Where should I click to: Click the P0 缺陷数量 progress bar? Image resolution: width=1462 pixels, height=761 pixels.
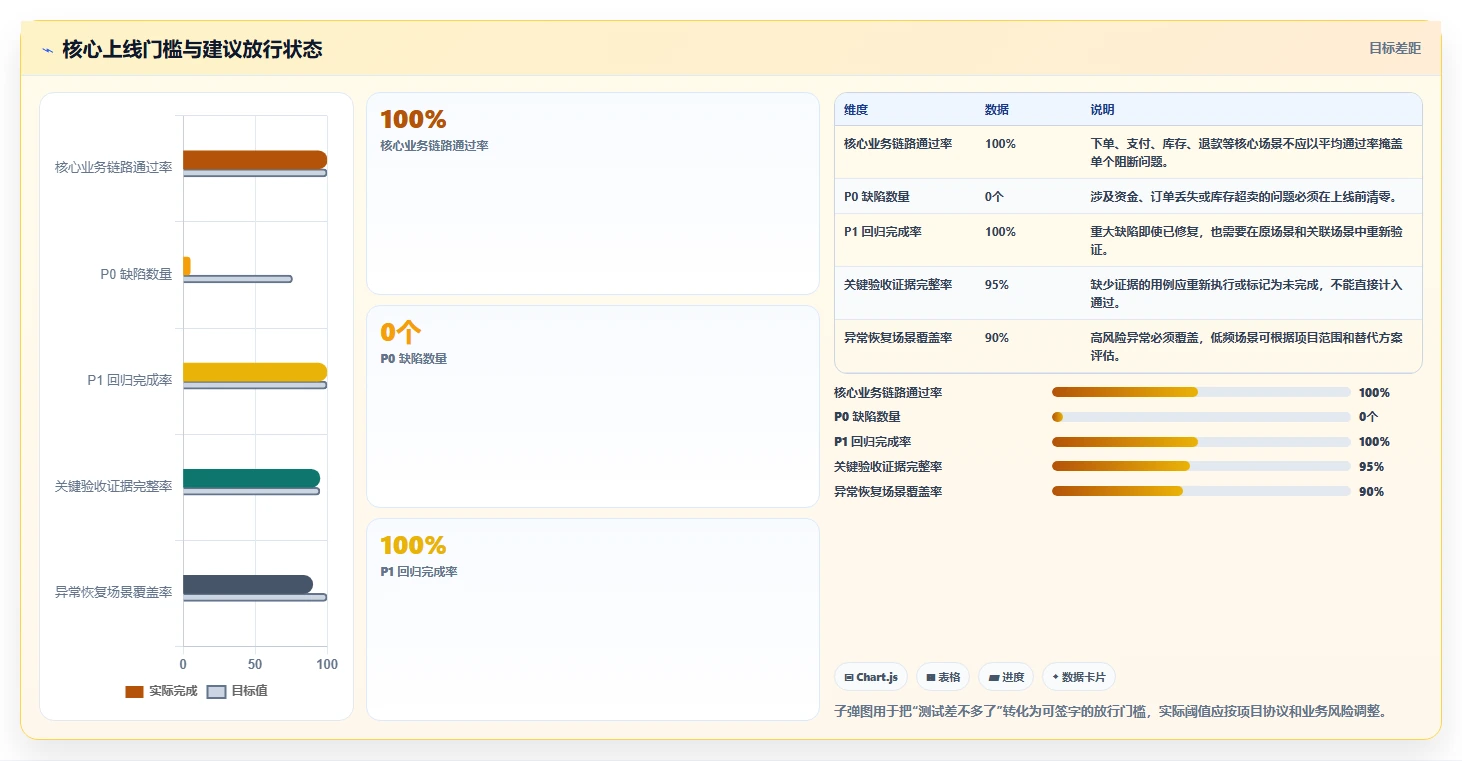(1201, 417)
